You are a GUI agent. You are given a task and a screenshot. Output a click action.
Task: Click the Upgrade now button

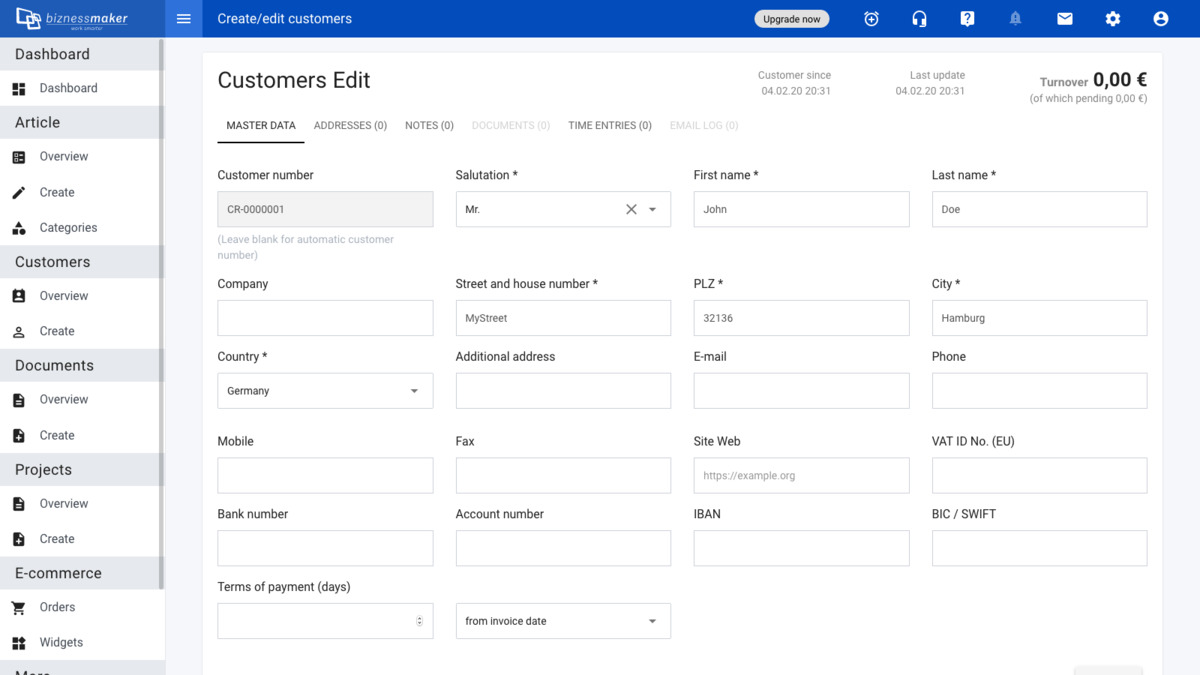click(791, 19)
